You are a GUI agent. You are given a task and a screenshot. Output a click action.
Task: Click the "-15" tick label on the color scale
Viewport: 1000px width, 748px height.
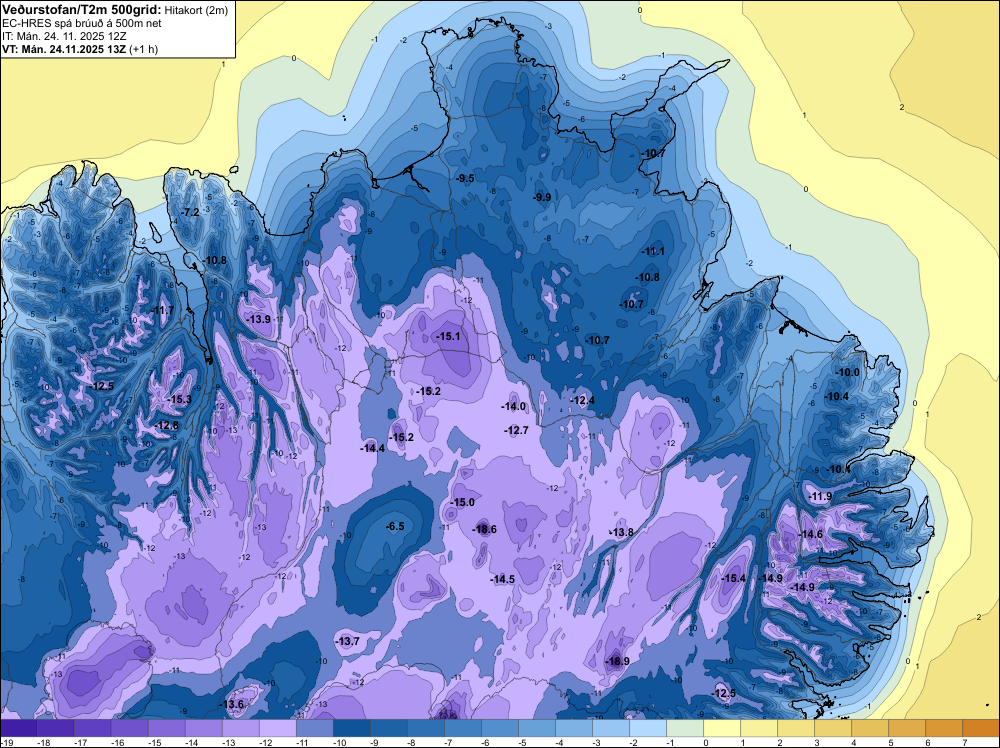pos(155,742)
